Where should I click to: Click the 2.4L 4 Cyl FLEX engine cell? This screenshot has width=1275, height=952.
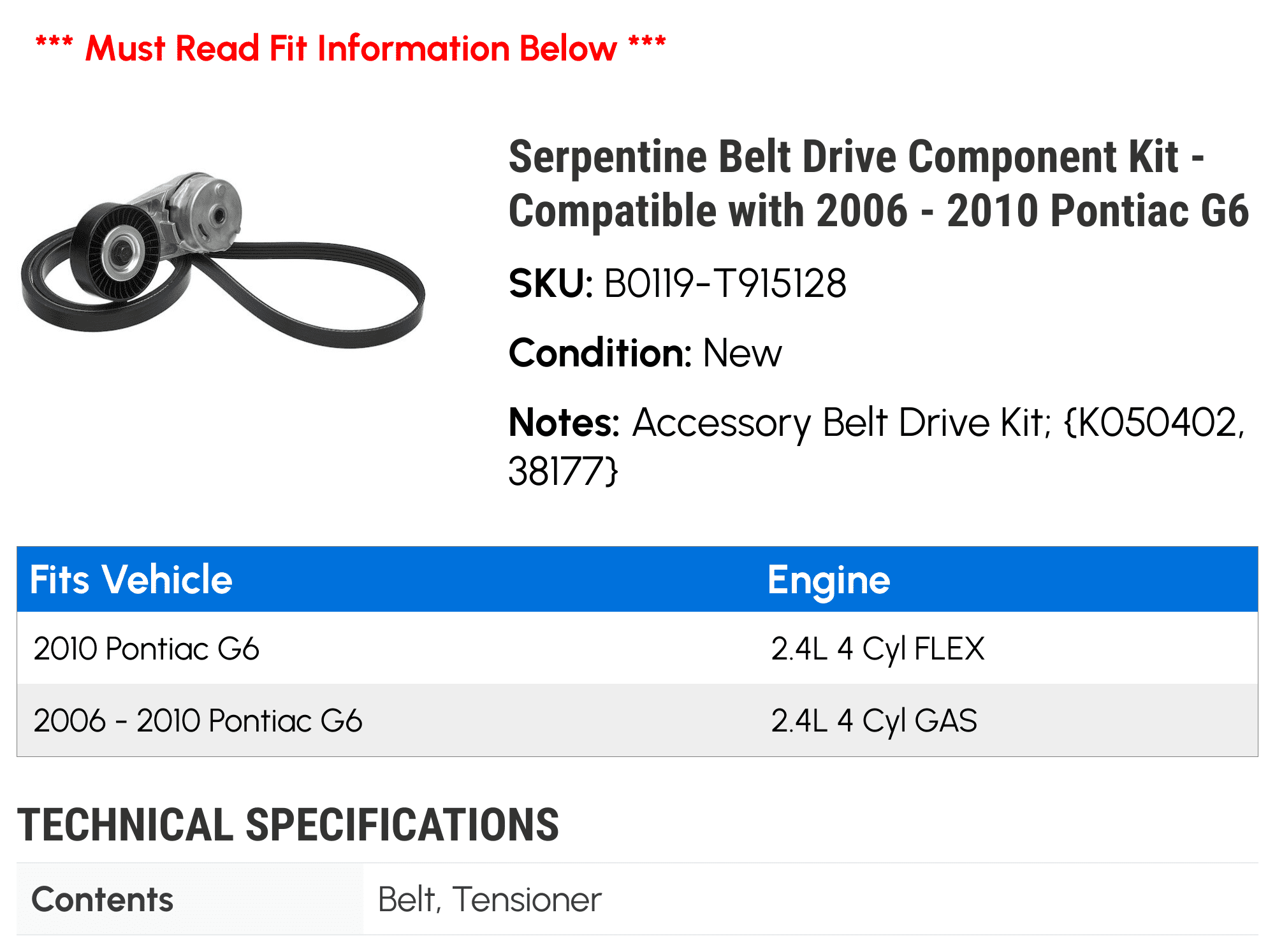click(x=878, y=649)
